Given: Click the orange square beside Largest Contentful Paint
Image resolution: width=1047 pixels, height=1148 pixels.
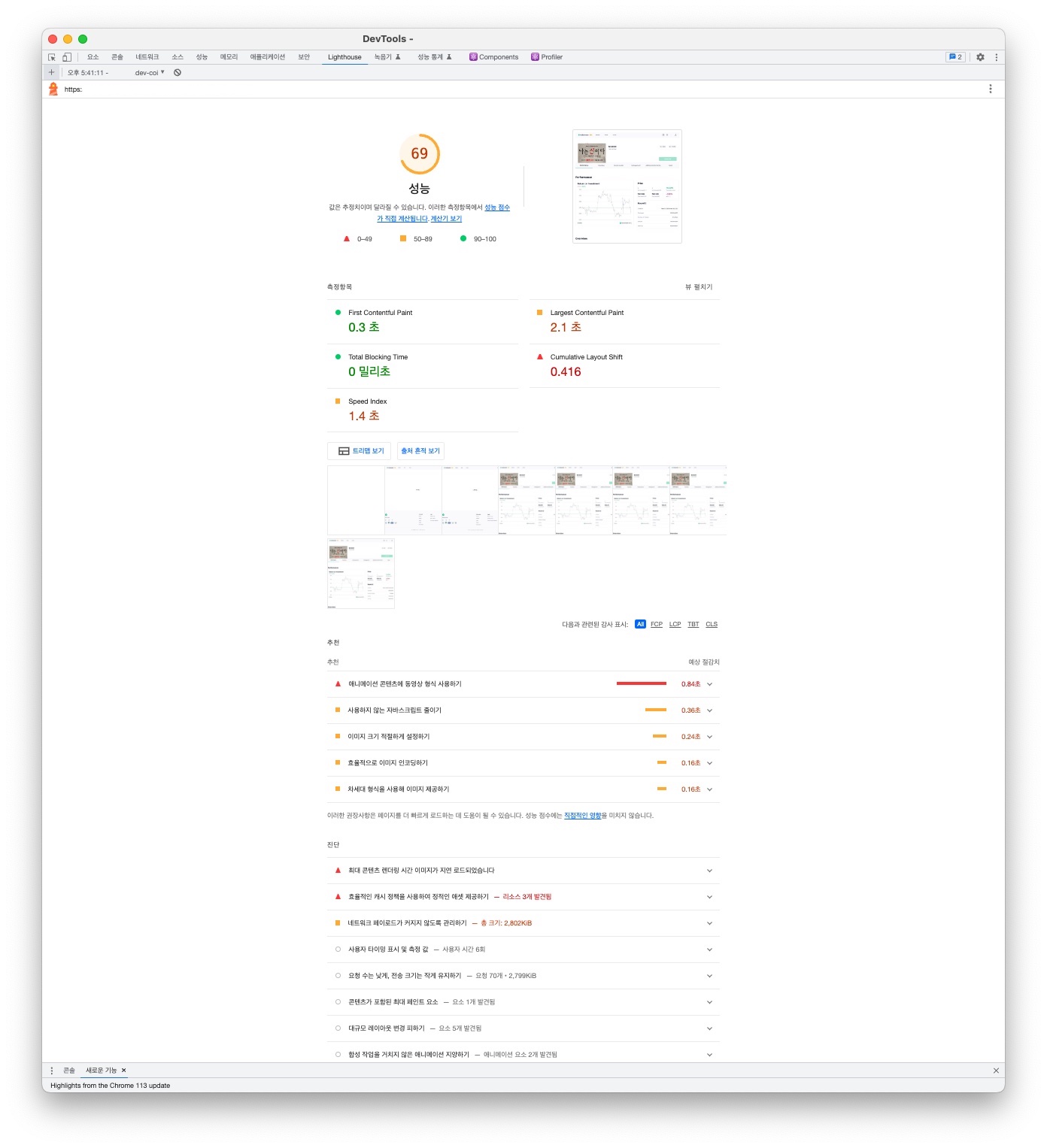Looking at the screenshot, I should [539, 313].
